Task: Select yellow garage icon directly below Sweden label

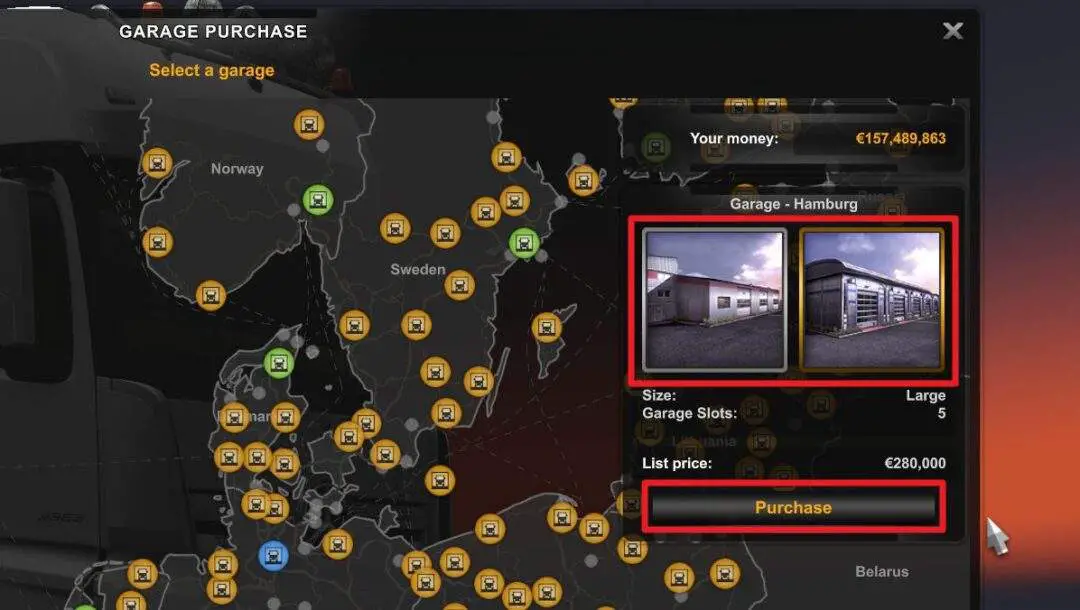Action: click(x=459, y=285)
